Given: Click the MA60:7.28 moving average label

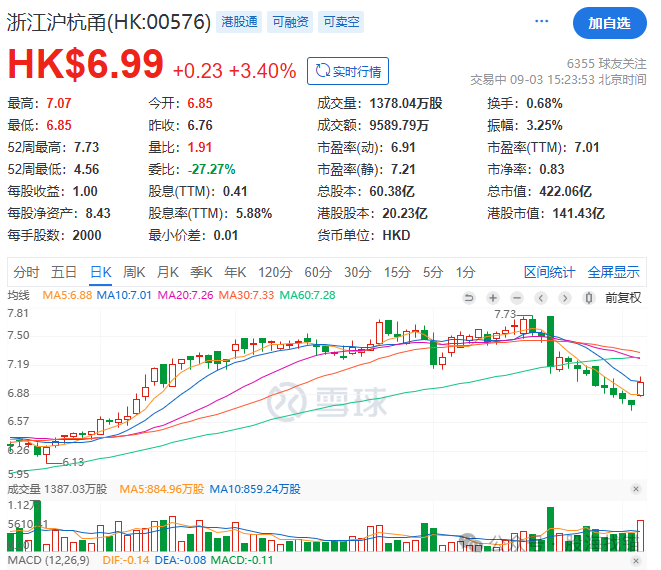Looking at the screenshot, I should tap(307, 295).
